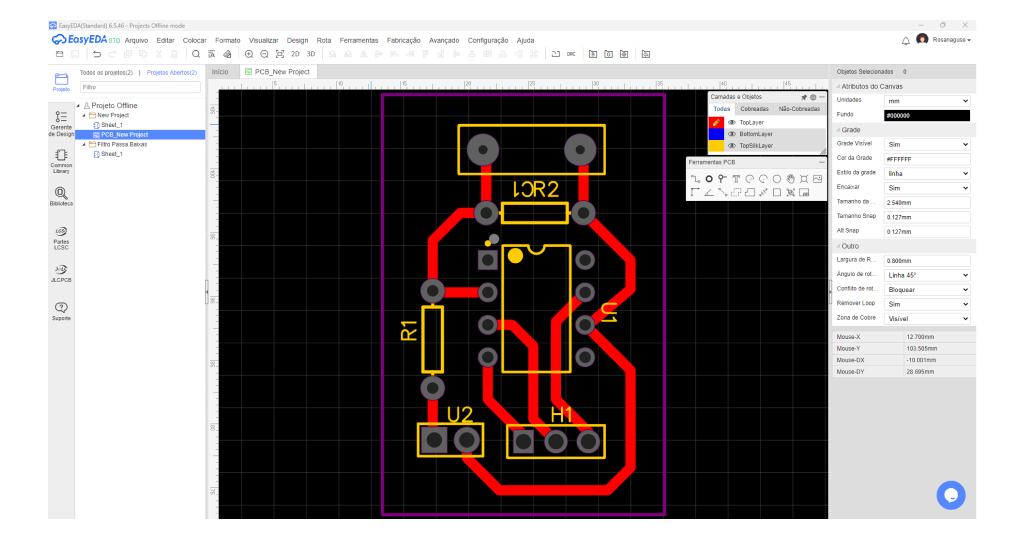Screen dimensions: 1024x538
Task: Show Projetos Abertos(2) list
Action: [172, 72]
